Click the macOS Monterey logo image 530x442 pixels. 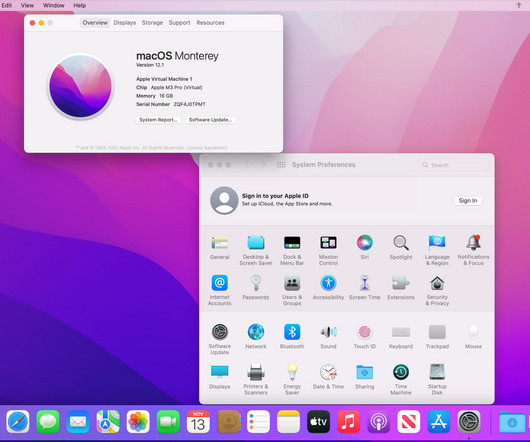[80, 87]
